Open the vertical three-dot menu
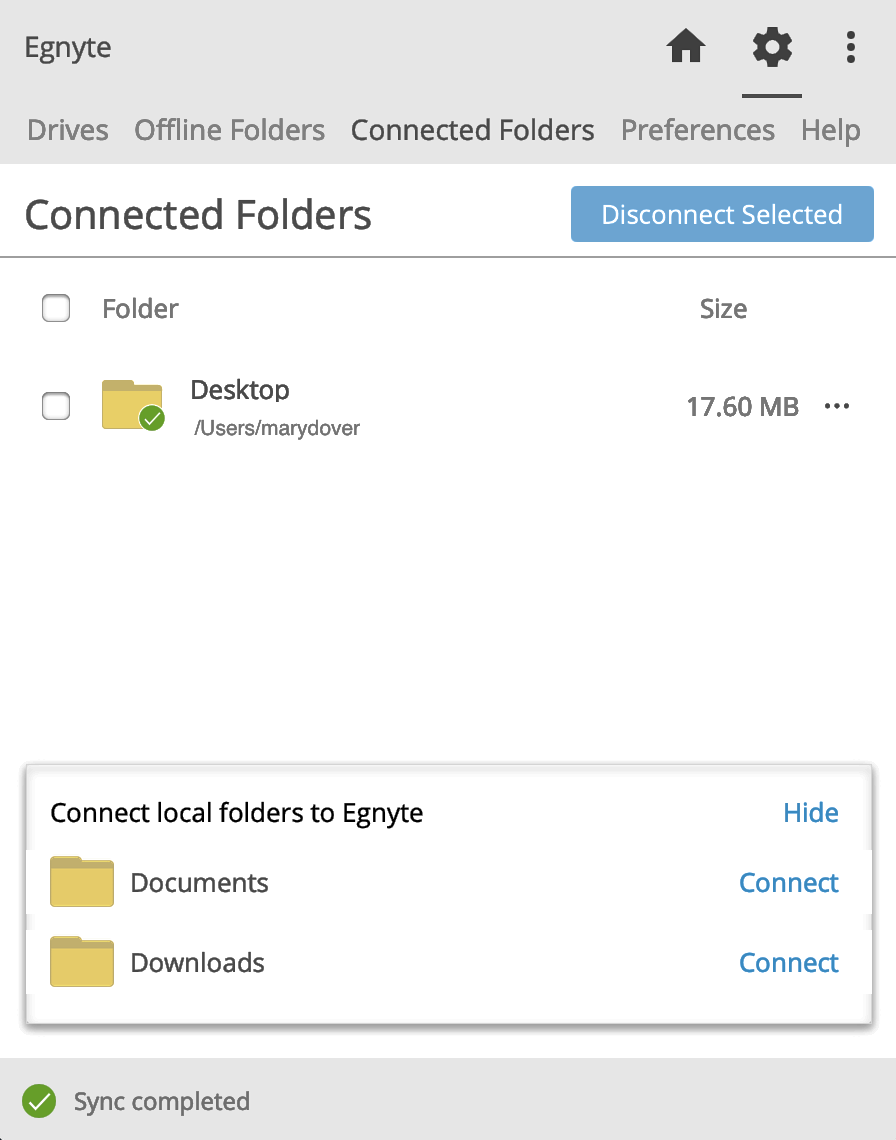Image resolution: width=896 pixels, height=1140 pixels. click(850, 47)
